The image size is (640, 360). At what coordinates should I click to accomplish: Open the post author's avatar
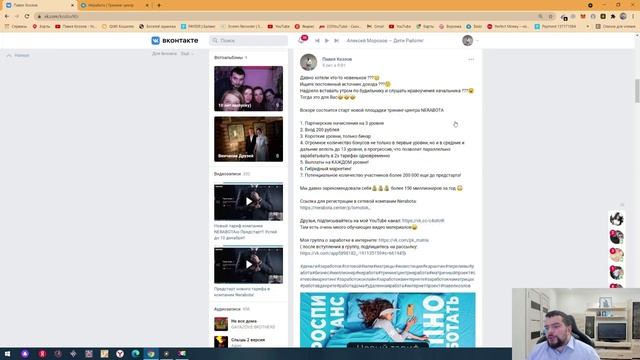click(x=309, y=62)
